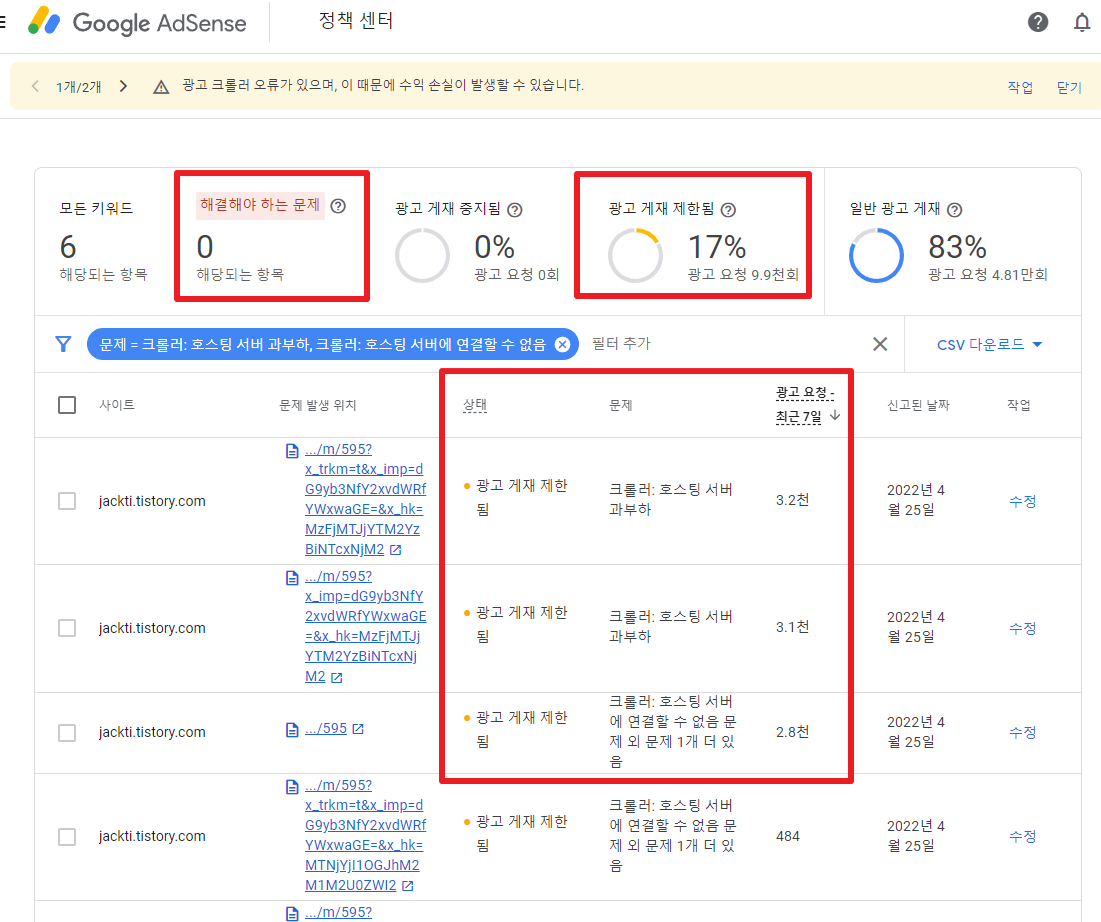Click help icon beside 광고 게재 중지됨

(x=515, y=210)
